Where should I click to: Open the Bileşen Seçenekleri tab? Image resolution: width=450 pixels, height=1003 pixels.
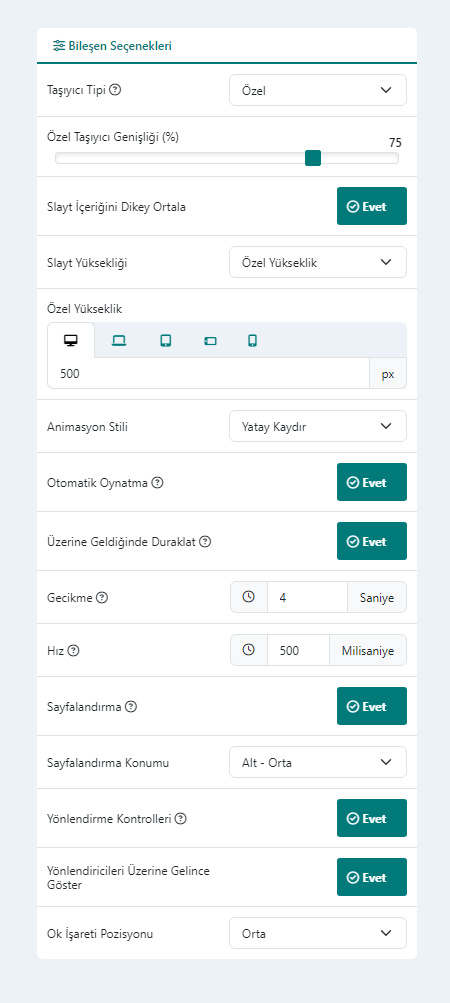[x=112, y=46]
